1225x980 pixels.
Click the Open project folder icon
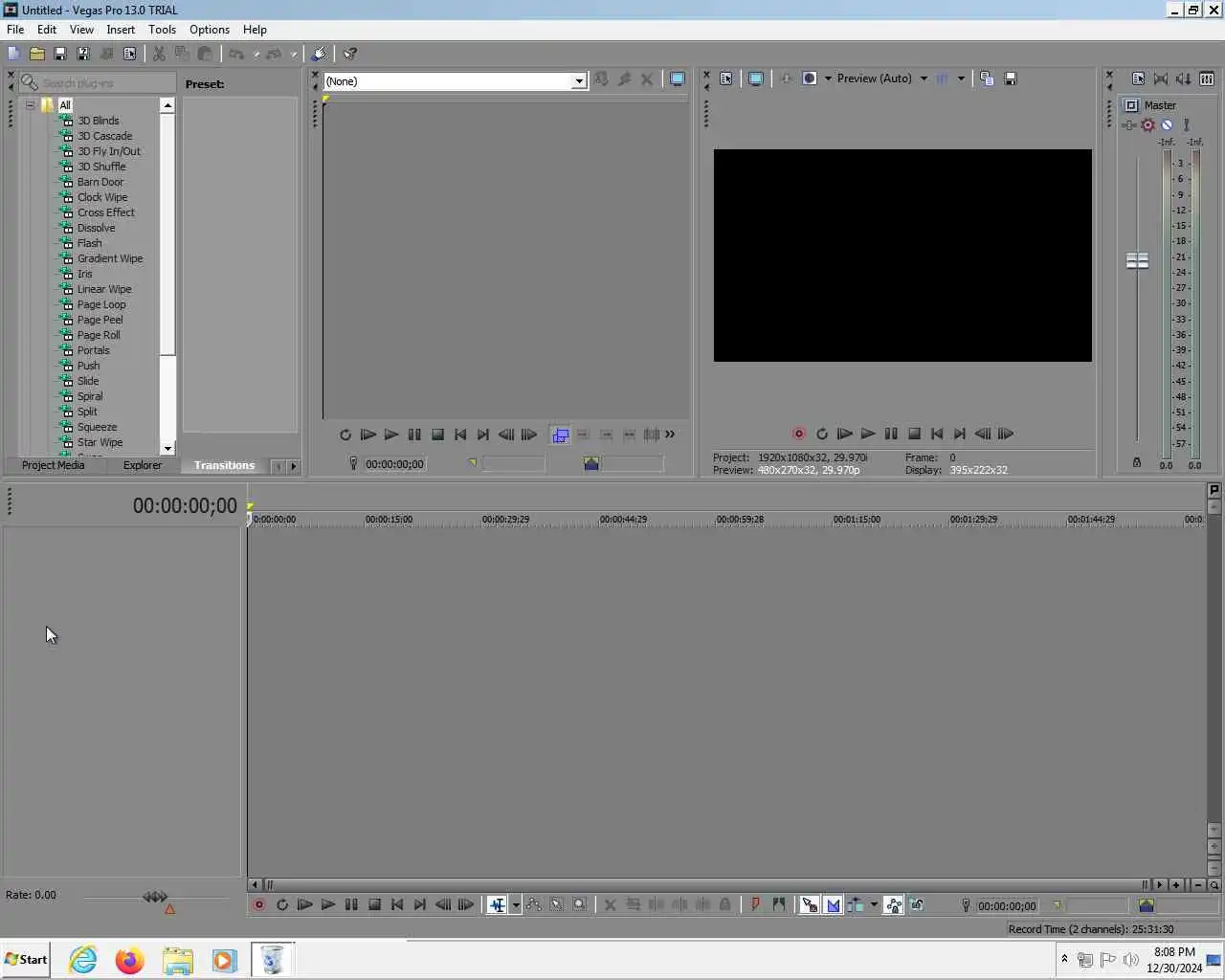(x=37, y=55)
